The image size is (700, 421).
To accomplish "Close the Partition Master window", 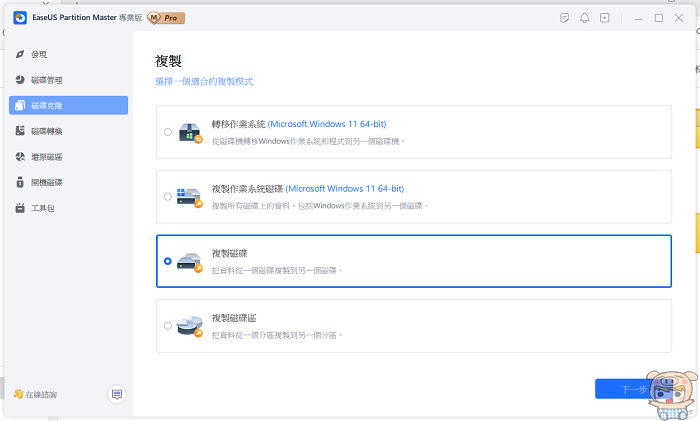I will [679, 18].
